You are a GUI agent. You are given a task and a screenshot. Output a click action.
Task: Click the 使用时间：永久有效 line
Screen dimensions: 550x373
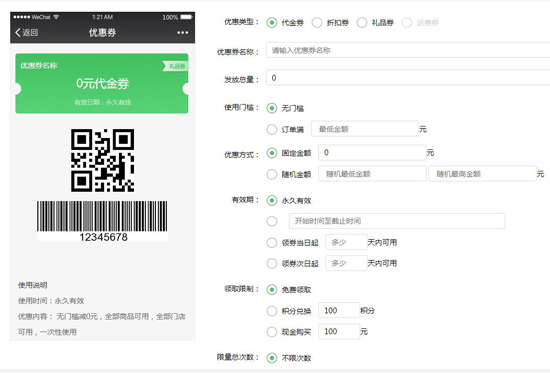click(x=51, y=301)
